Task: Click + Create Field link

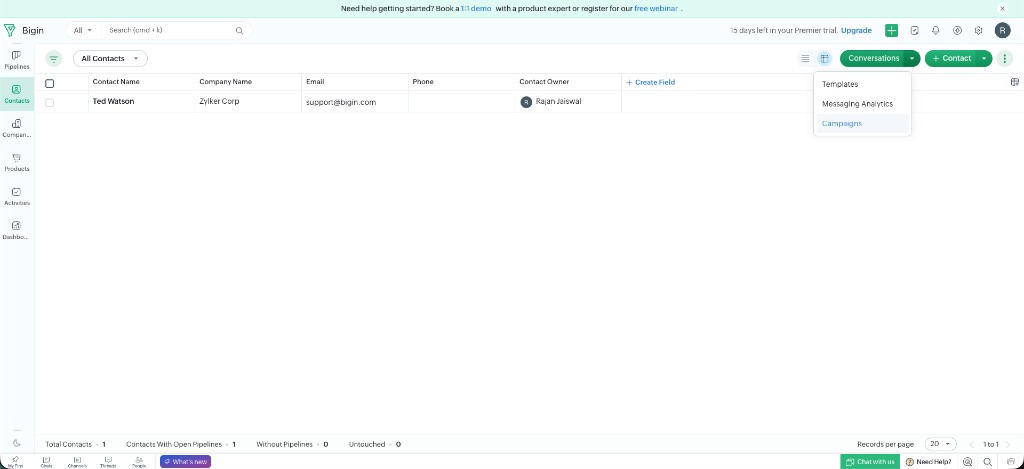Action: (x=650, y=82)
